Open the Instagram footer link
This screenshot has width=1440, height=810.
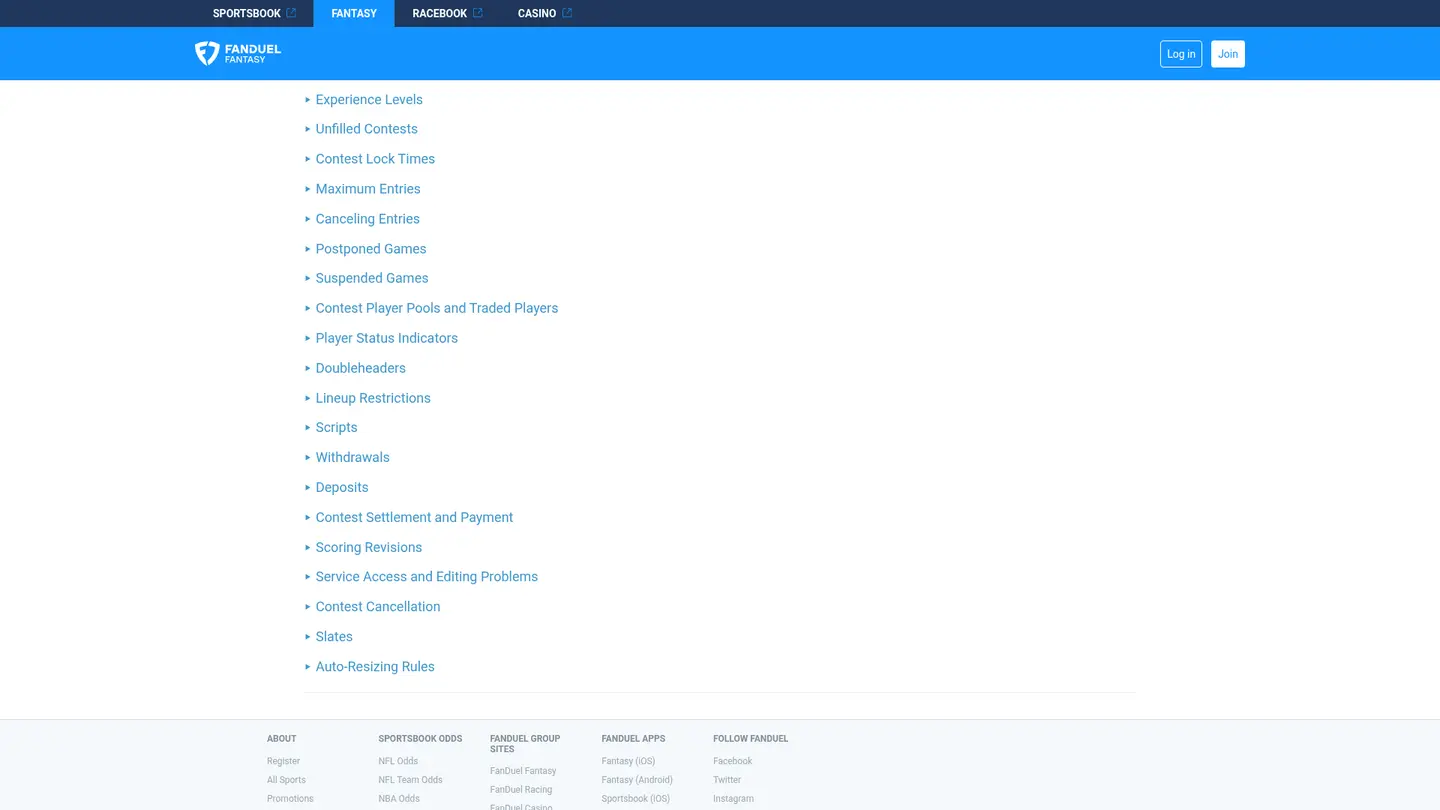coord(733,799)
